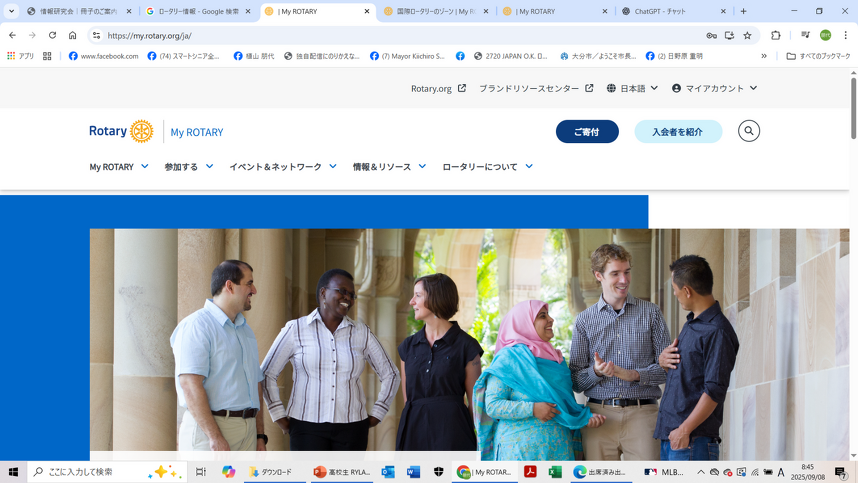Launch Word from the taskbar

[x=413, y=472]
